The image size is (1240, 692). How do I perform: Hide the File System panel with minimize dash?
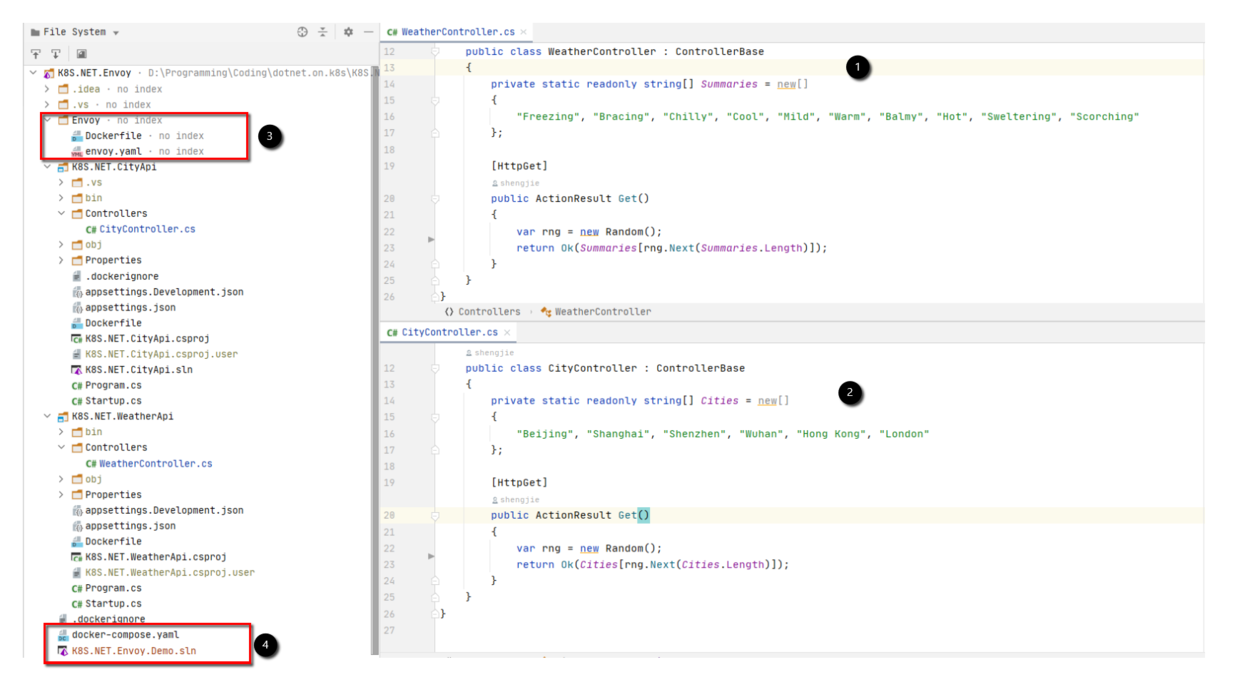[x=368, y=32]
